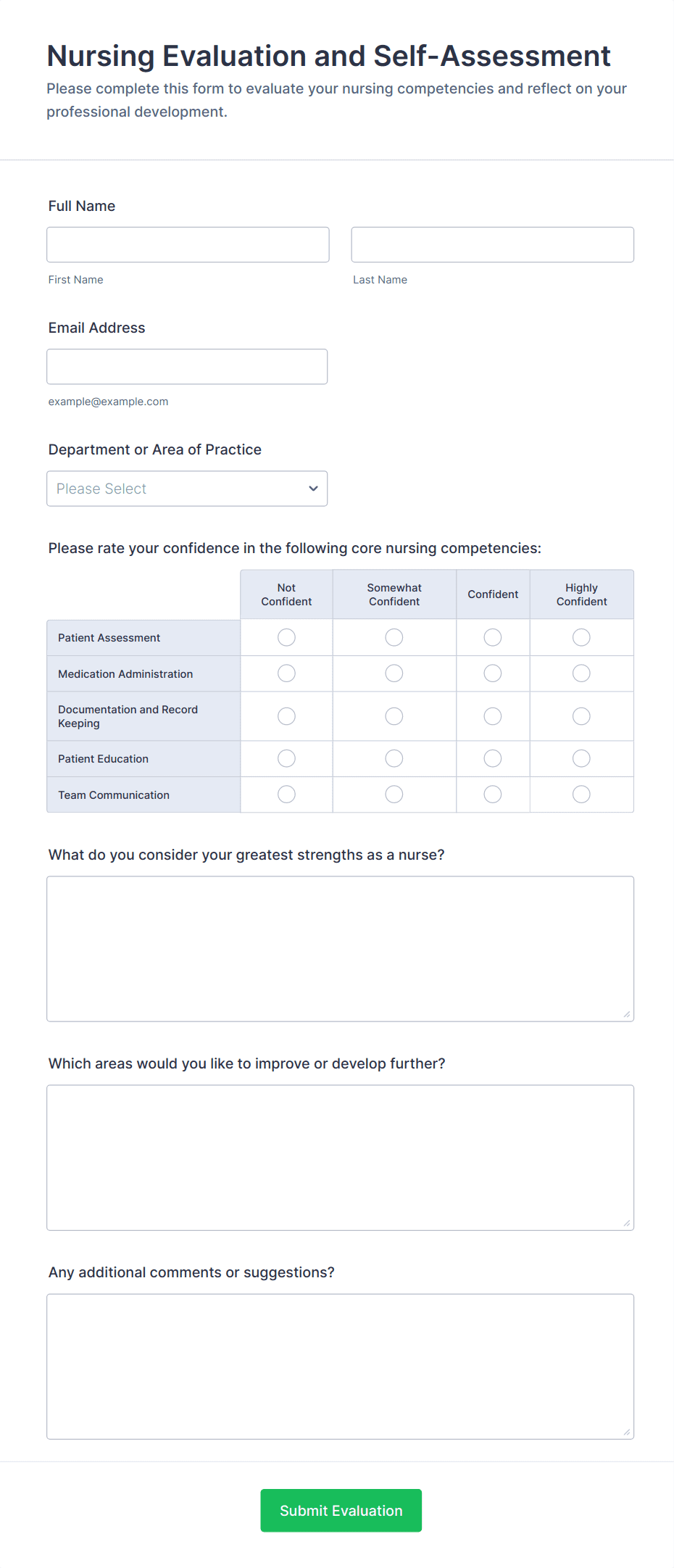Screen dimensions: 674x1568
Task: Click the Submit Evaluation button
Action: [x=341, y=1511]
